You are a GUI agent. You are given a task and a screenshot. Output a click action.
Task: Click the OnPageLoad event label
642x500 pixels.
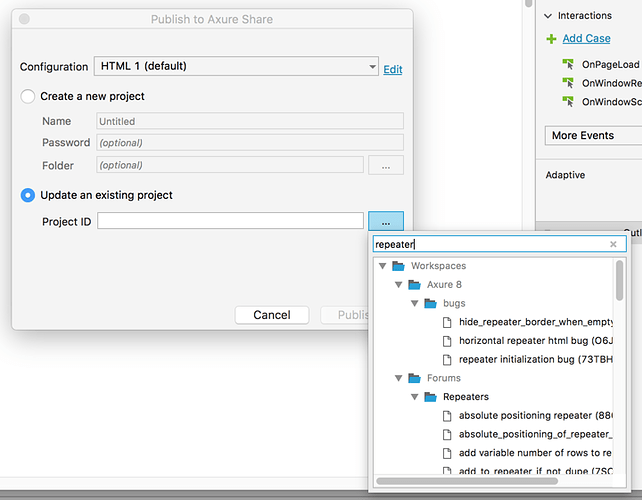610,65
